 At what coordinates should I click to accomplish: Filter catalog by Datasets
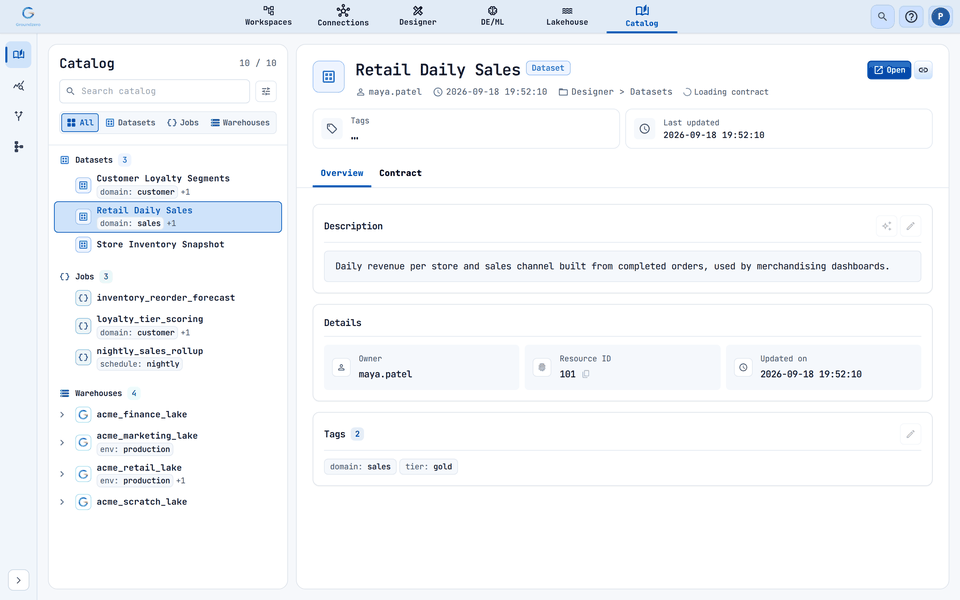[130, 122]
